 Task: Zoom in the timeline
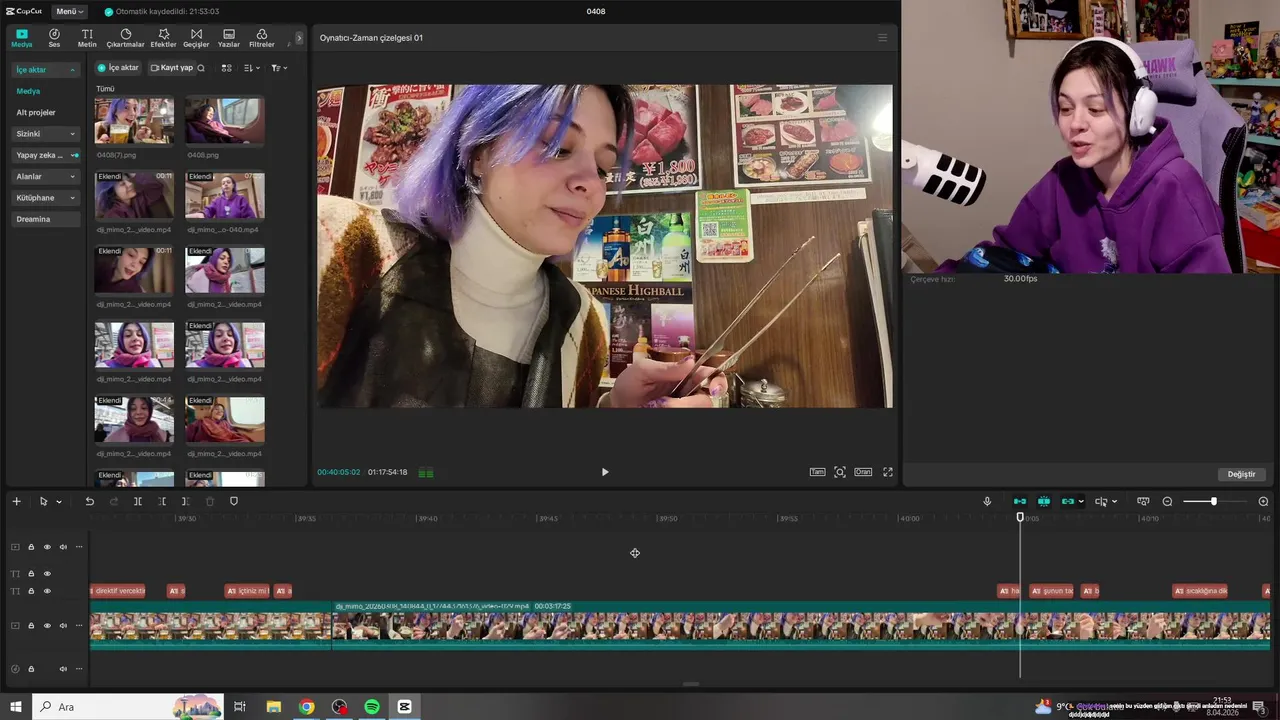[x=1263, y=501]
